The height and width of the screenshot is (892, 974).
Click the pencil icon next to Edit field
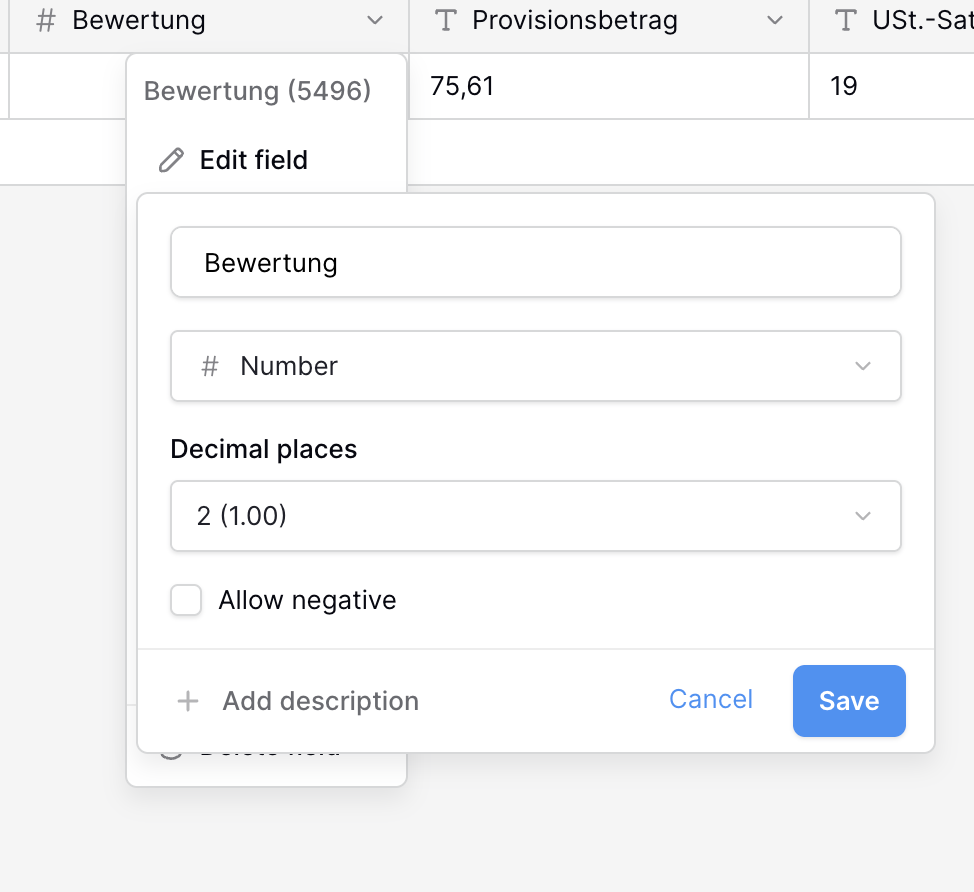(172, 160)
